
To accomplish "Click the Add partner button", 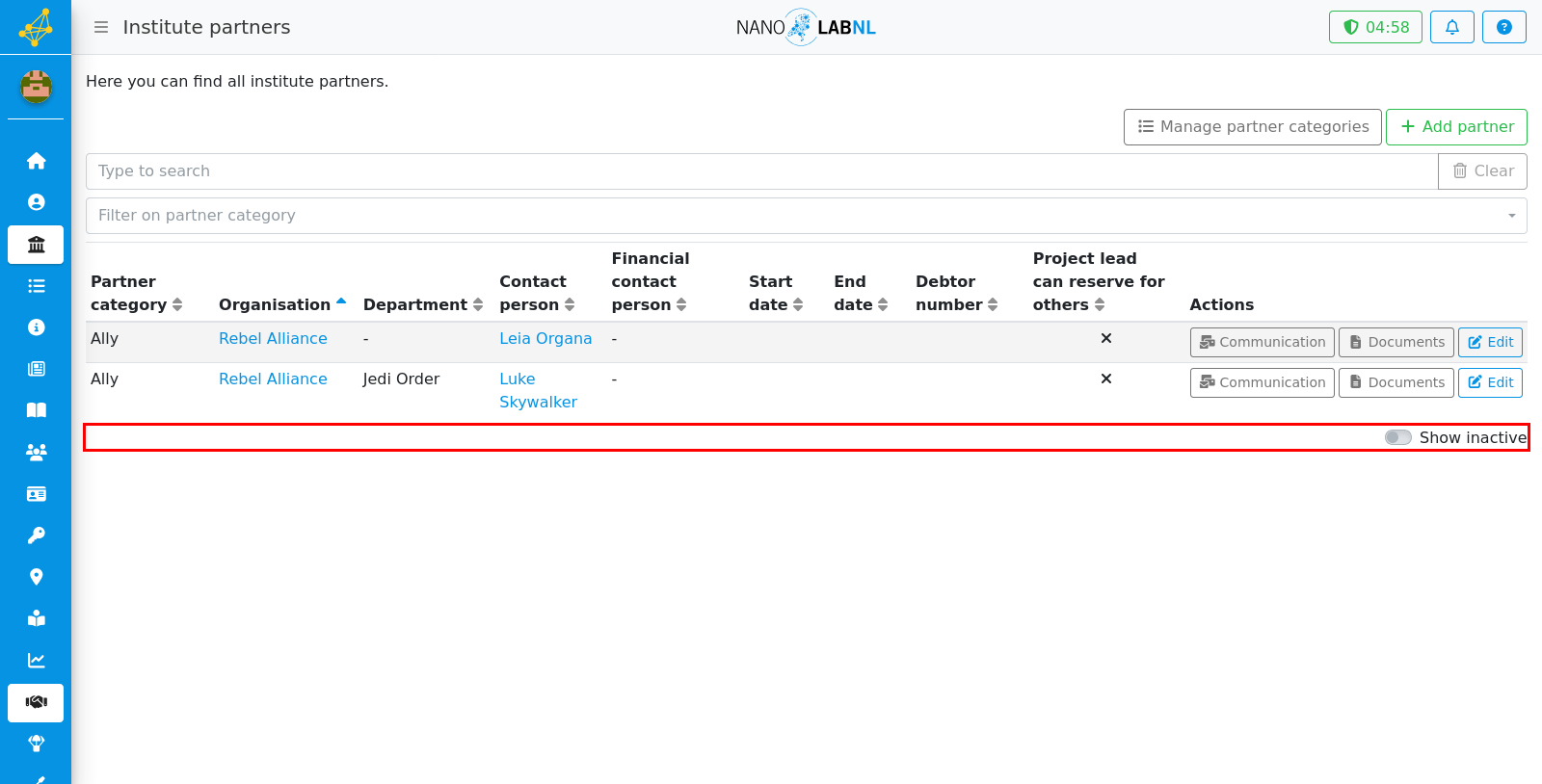I will point(1456,127).
